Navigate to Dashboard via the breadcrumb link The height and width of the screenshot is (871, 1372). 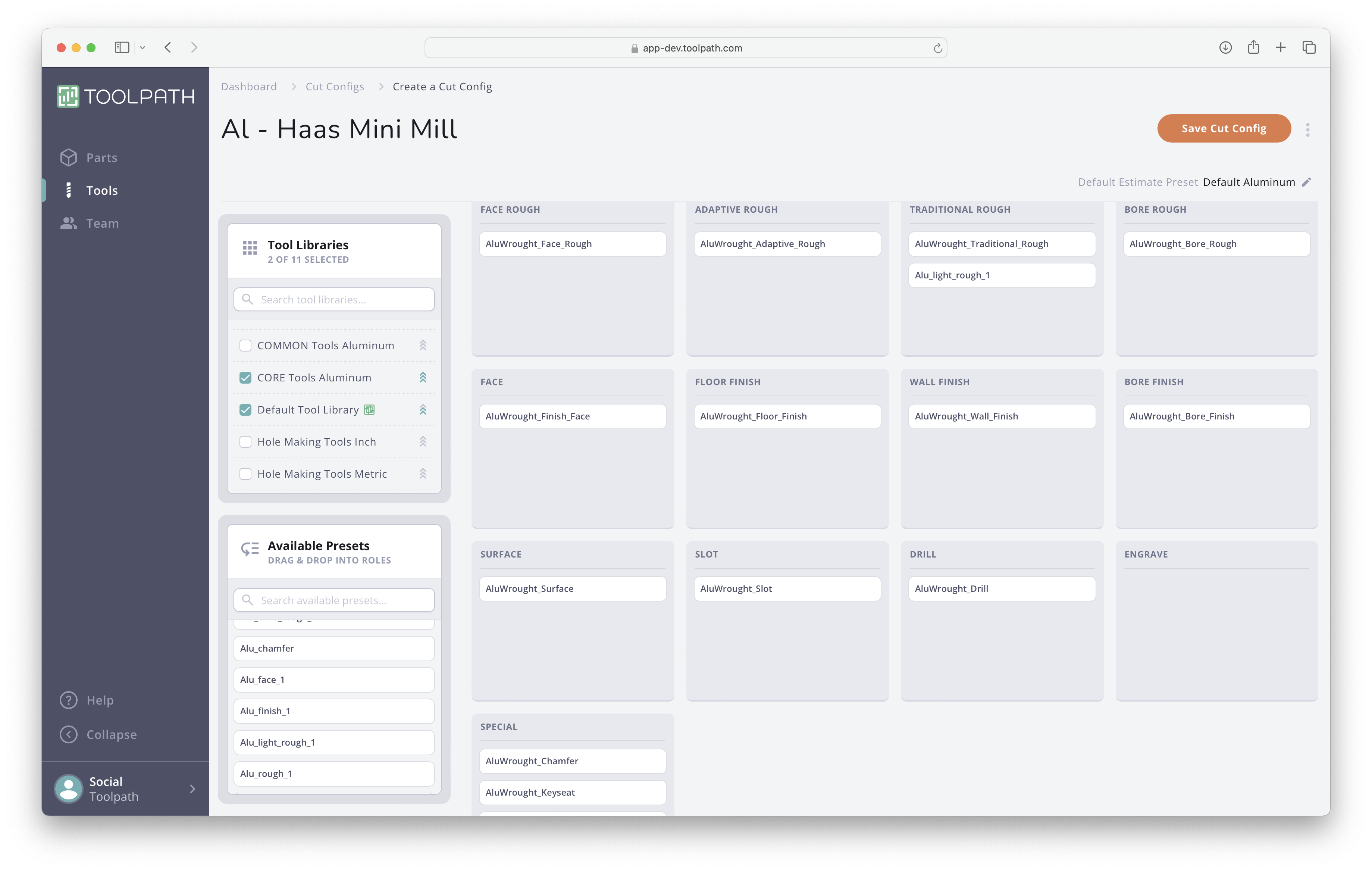pos(248,86)
